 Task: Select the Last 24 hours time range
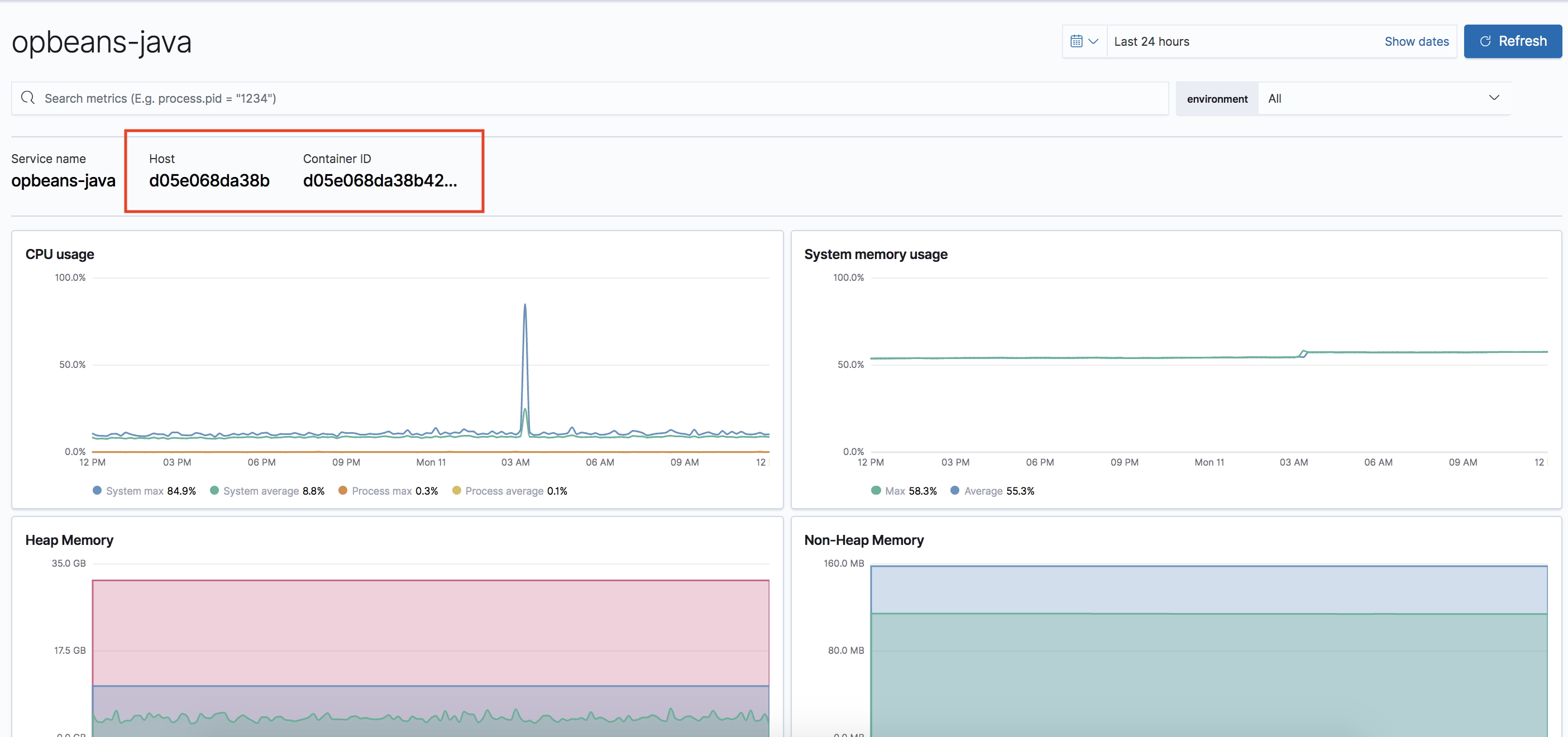[x=1151, y=41]
